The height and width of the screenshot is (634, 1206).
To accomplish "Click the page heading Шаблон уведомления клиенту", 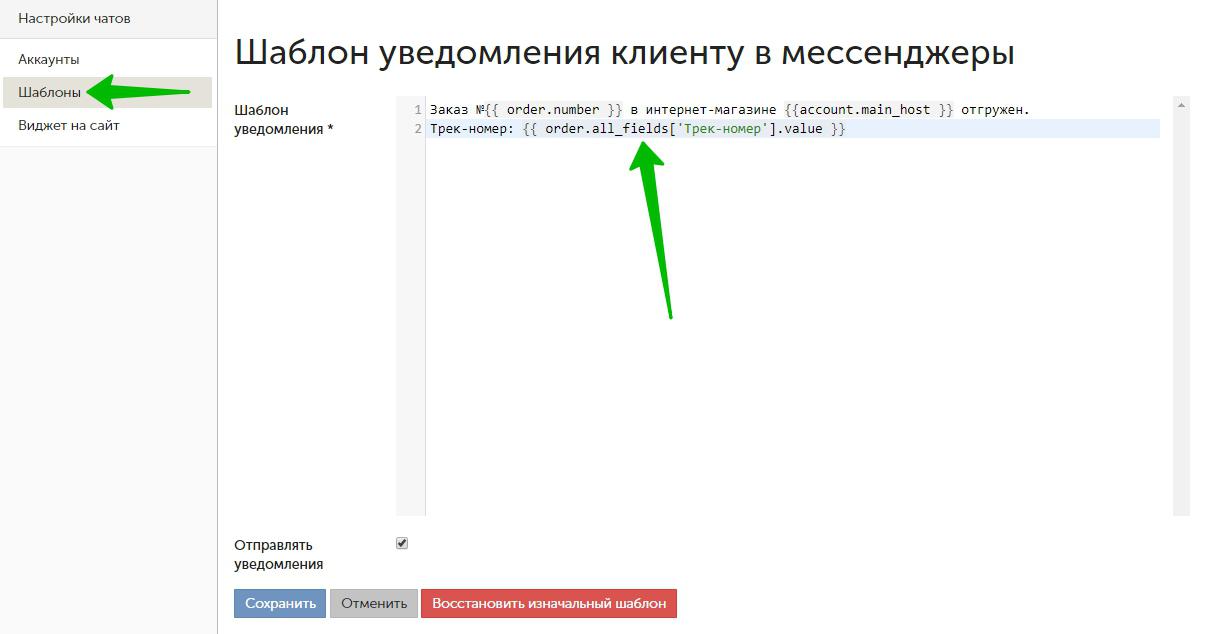I will tap(625, 52).
